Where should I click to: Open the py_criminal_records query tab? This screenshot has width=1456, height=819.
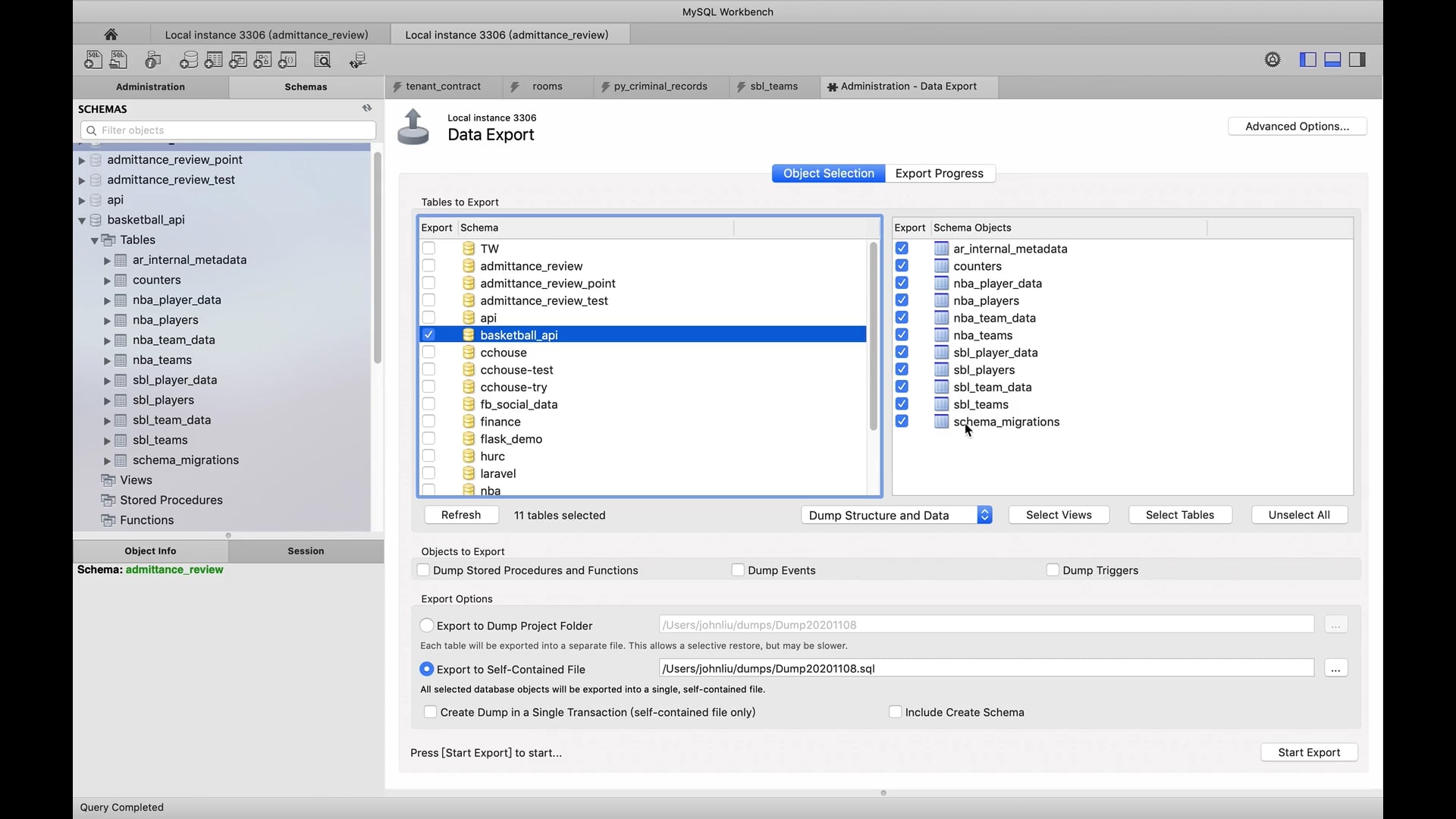660,86
